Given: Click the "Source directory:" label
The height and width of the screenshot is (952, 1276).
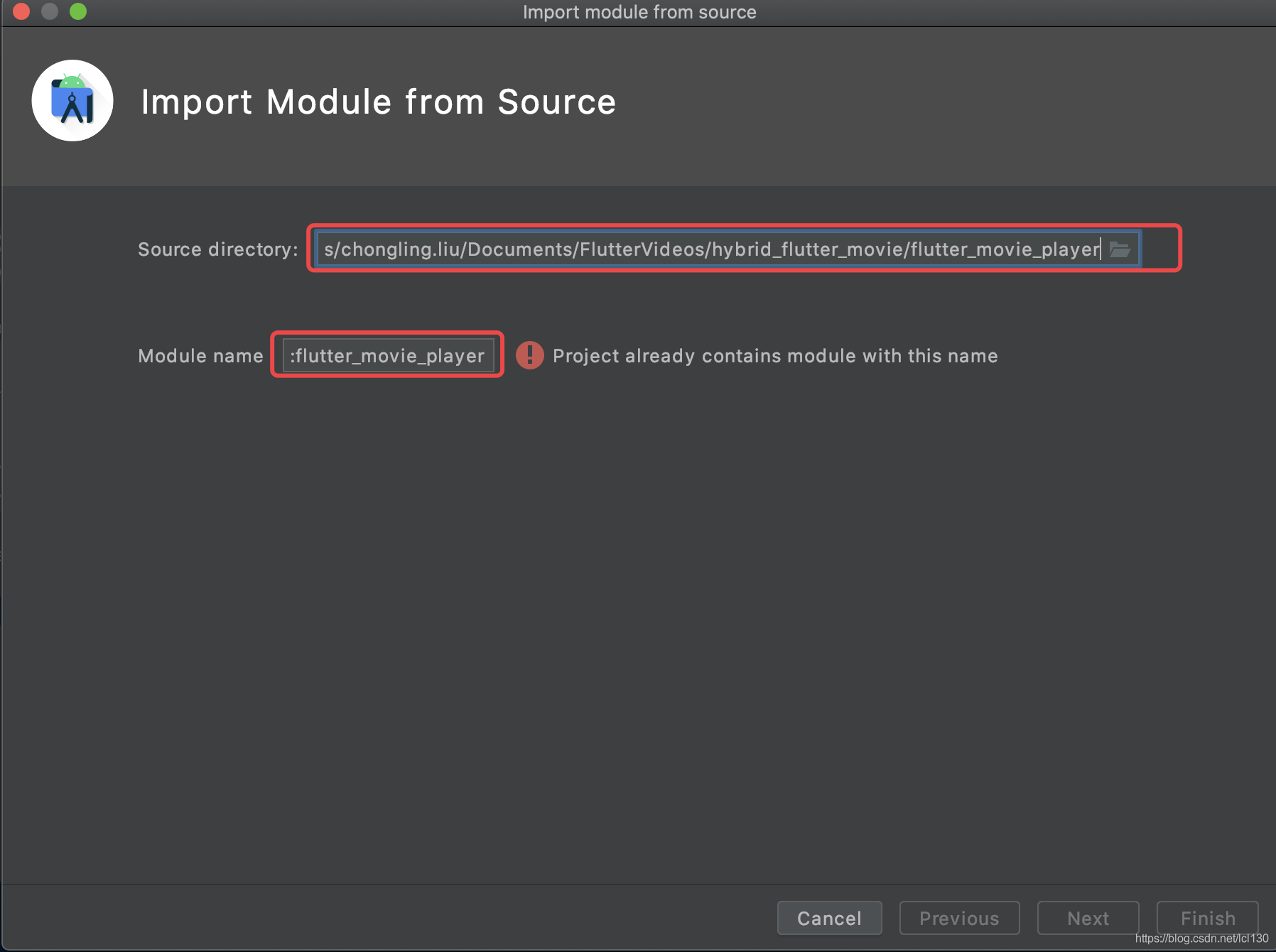Looking at the screenshot, I should tap(217, 249).
